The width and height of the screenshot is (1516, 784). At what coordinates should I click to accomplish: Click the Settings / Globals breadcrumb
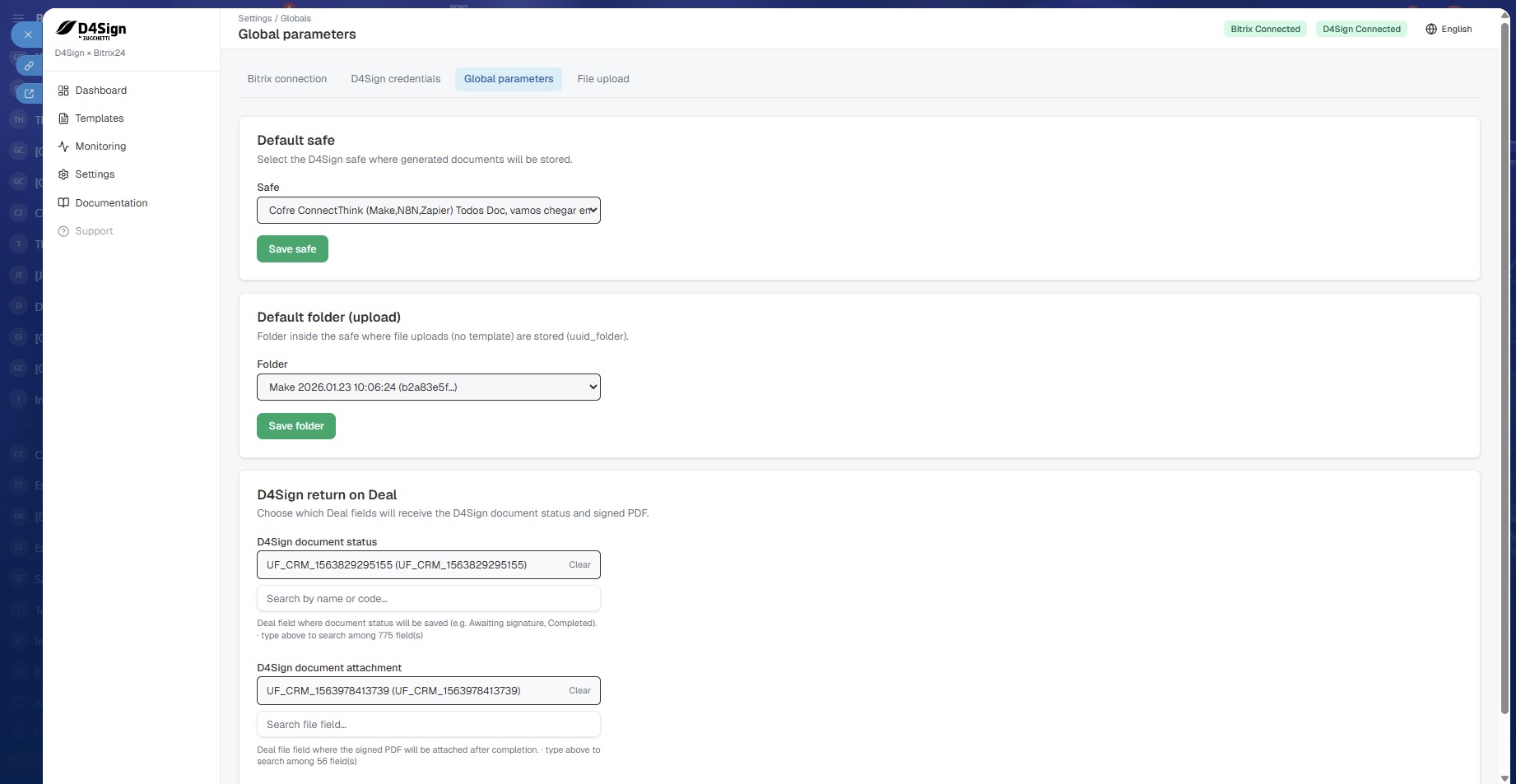click(275, 18)
